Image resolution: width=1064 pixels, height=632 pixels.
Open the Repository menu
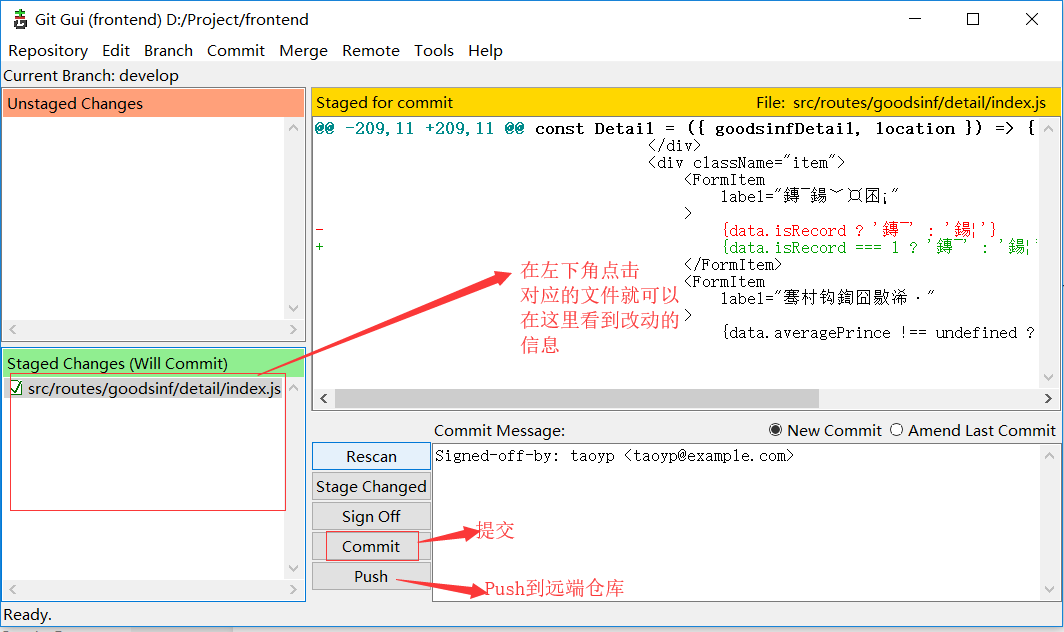(48, 51)
